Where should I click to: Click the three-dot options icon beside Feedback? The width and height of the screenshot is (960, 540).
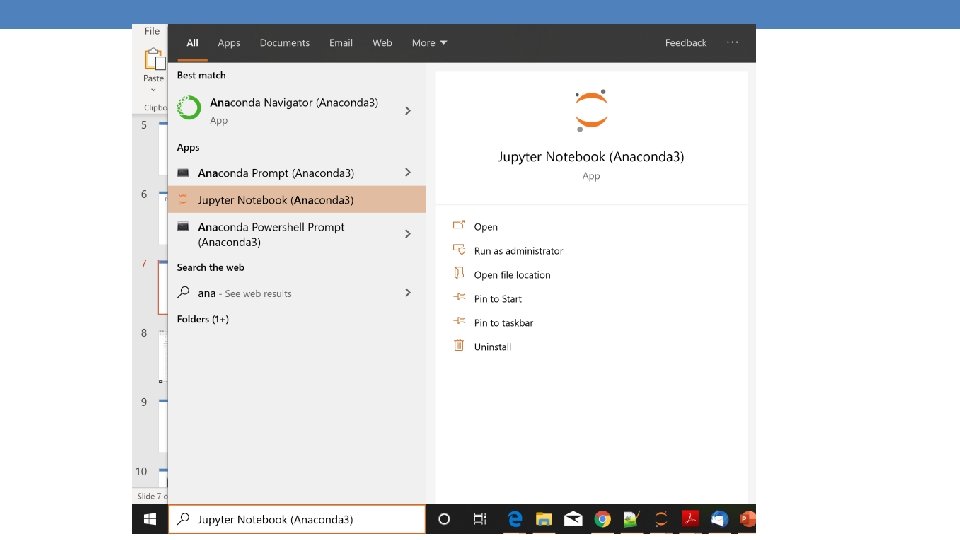(x=733, y=43)
